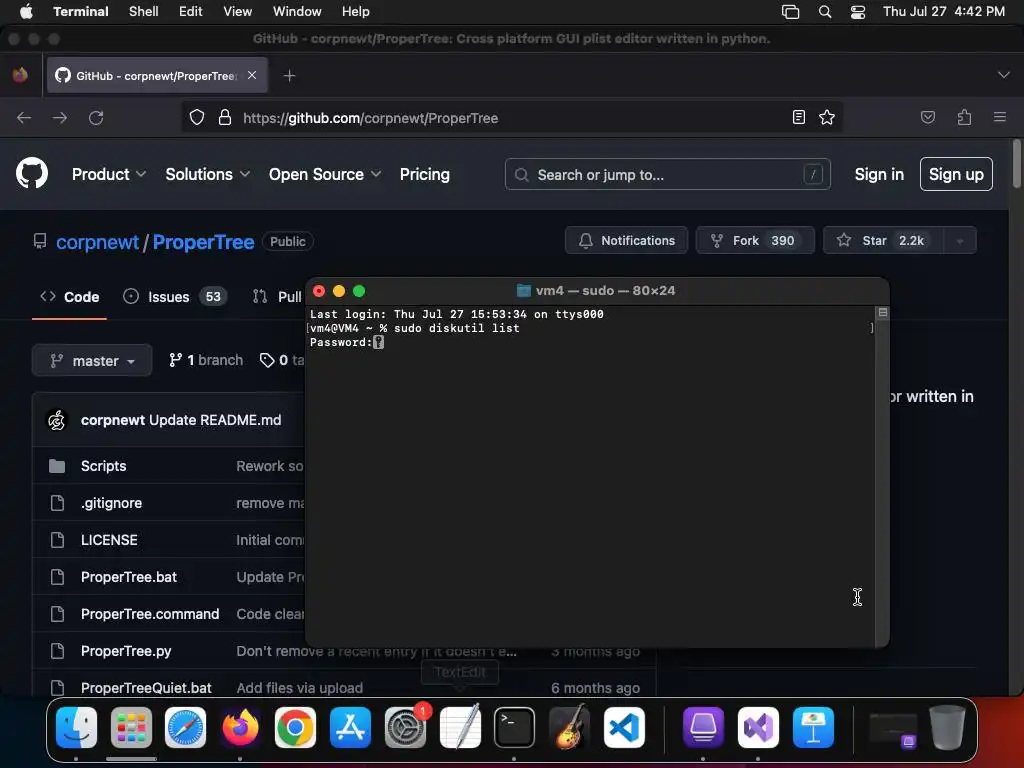
Task: Select the Issues tab
Action: point(174,296)
